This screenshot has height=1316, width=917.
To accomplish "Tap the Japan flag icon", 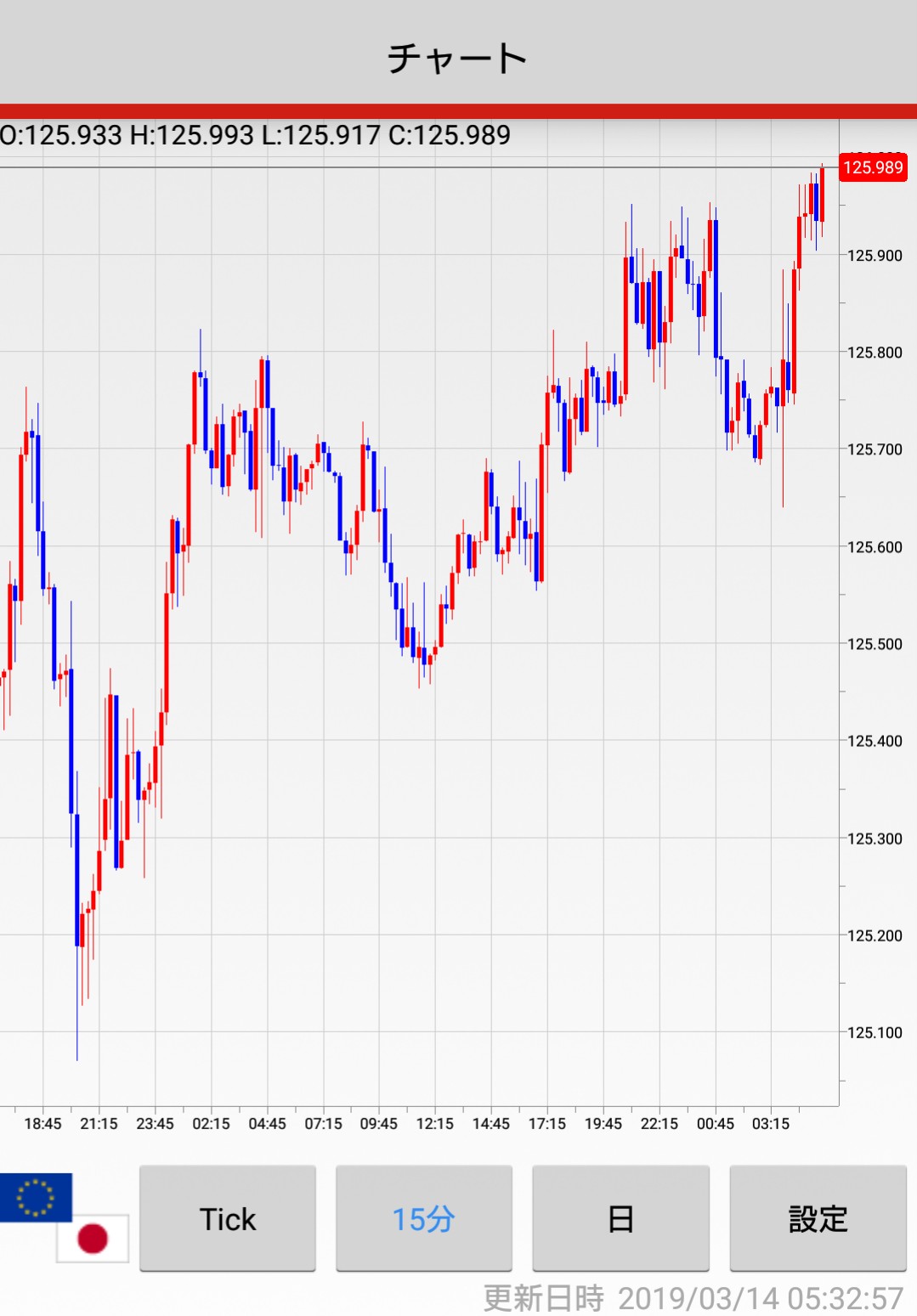I will click(93, 1238).
